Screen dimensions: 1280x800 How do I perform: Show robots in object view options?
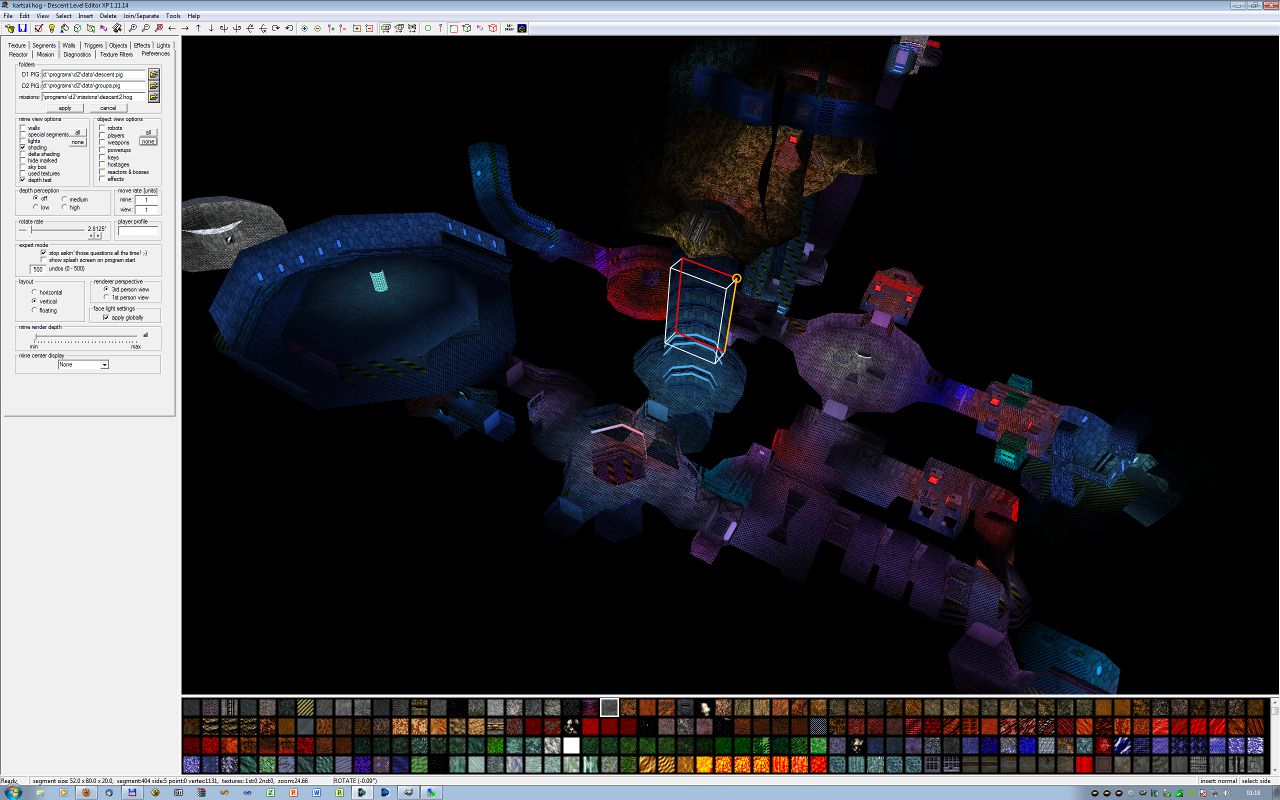[102, 128]
